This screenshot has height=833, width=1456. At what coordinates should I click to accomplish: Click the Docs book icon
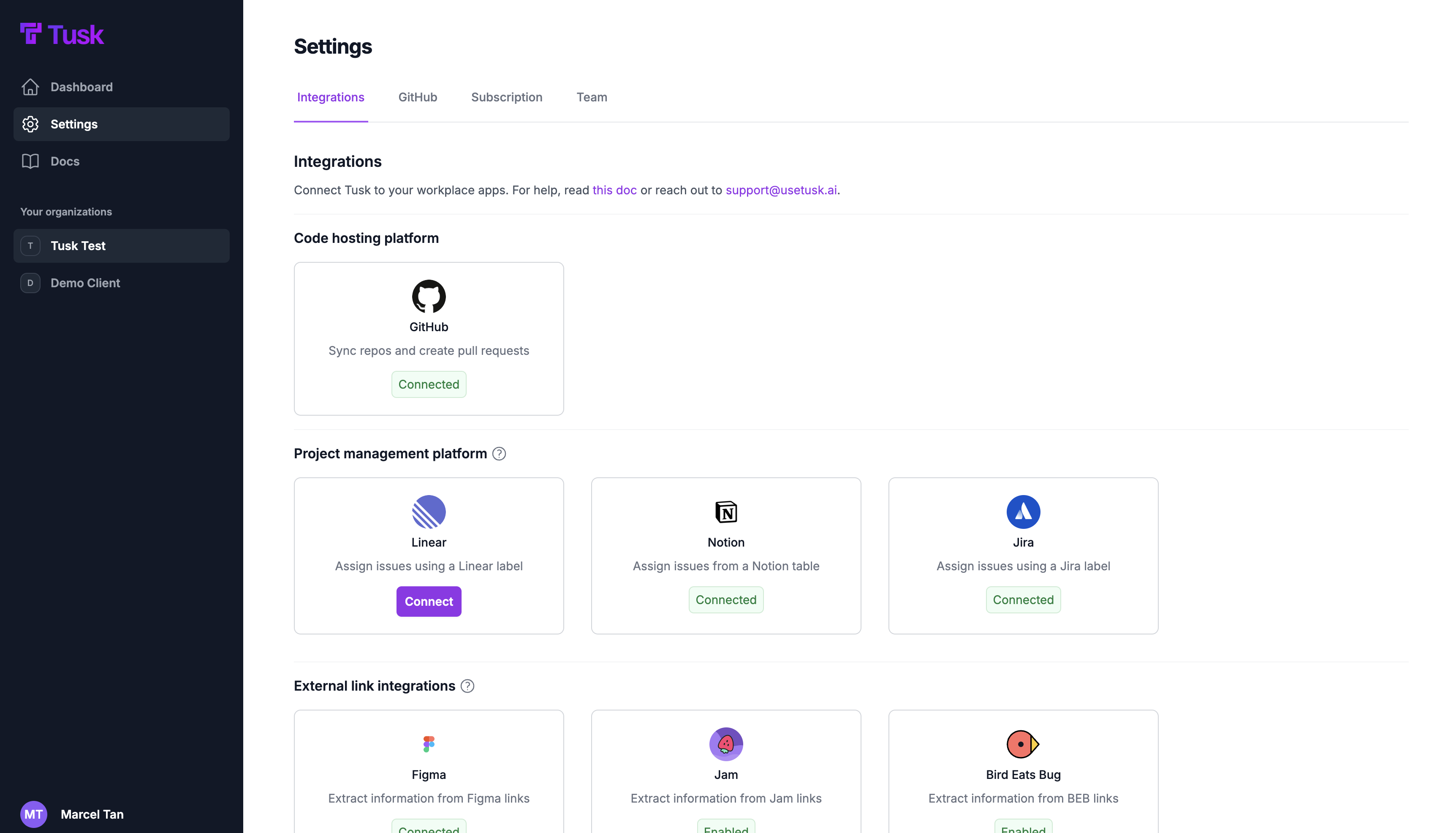coord(30,161)
